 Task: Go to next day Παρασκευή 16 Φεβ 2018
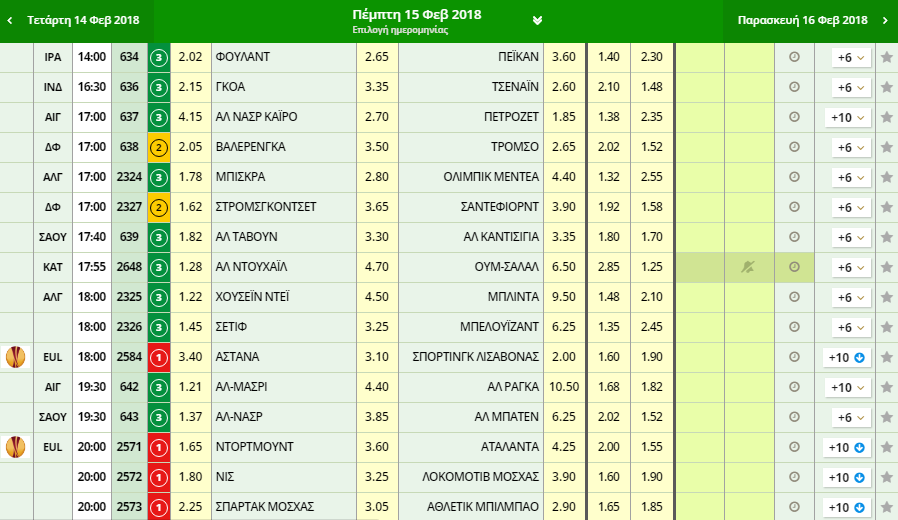click(812, 20)
